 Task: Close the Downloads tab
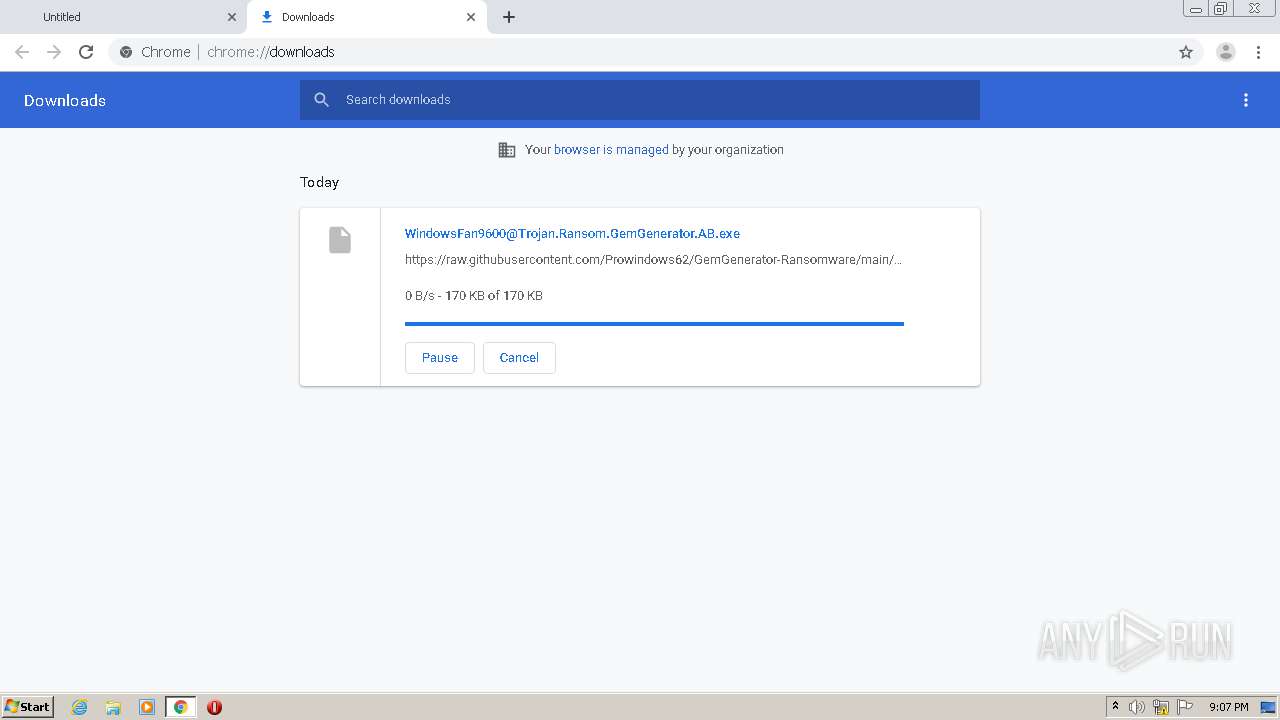[x=471, y=17]
